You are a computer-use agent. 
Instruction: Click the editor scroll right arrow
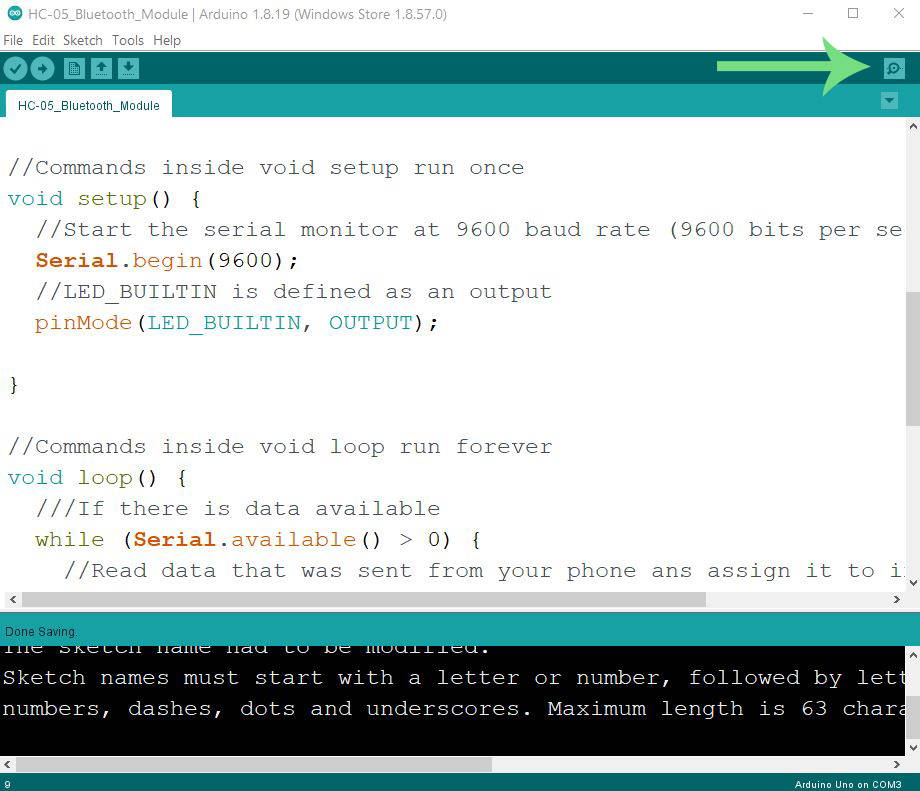point(896,599)
